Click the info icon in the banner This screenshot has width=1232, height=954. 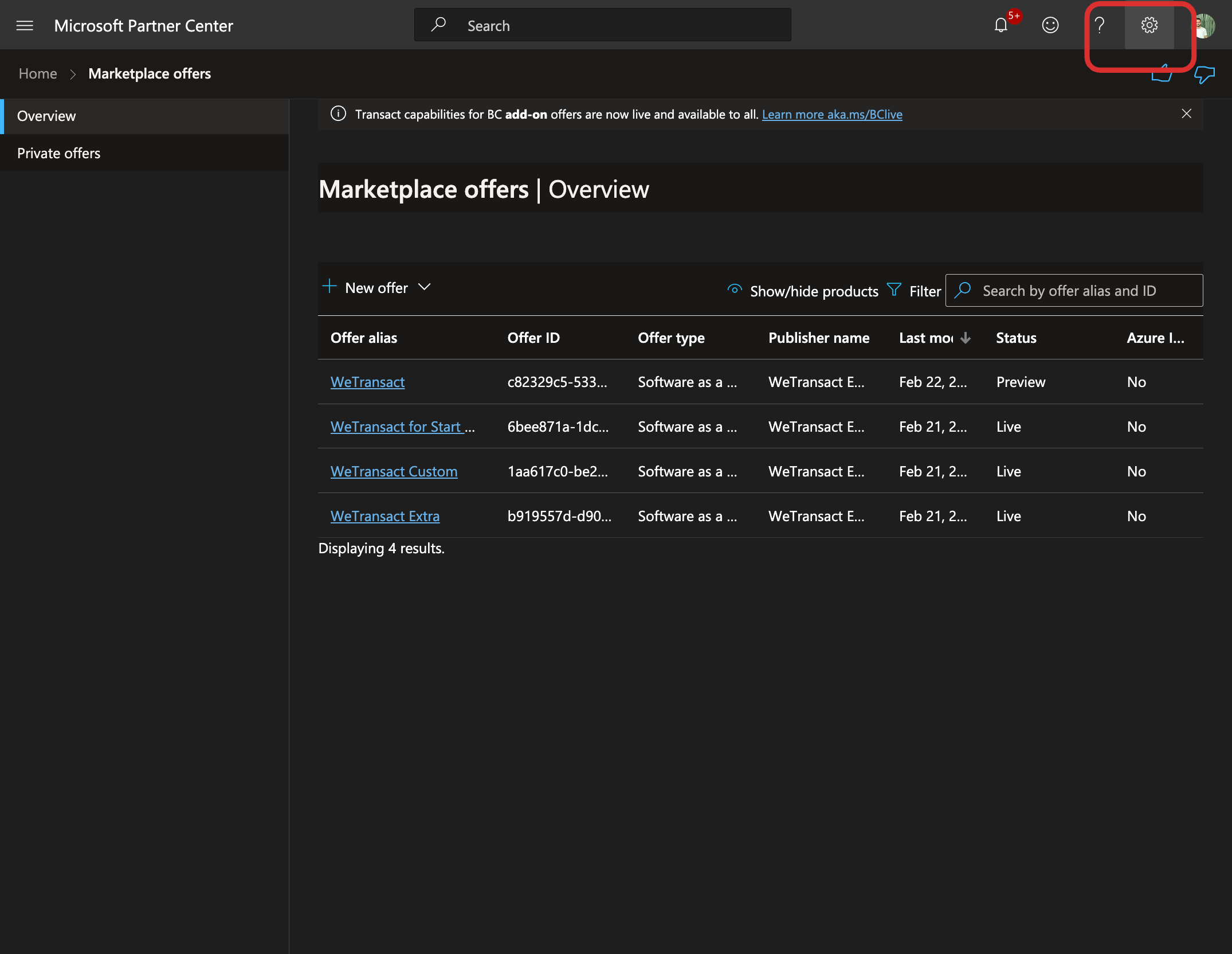tap(338, 114)
